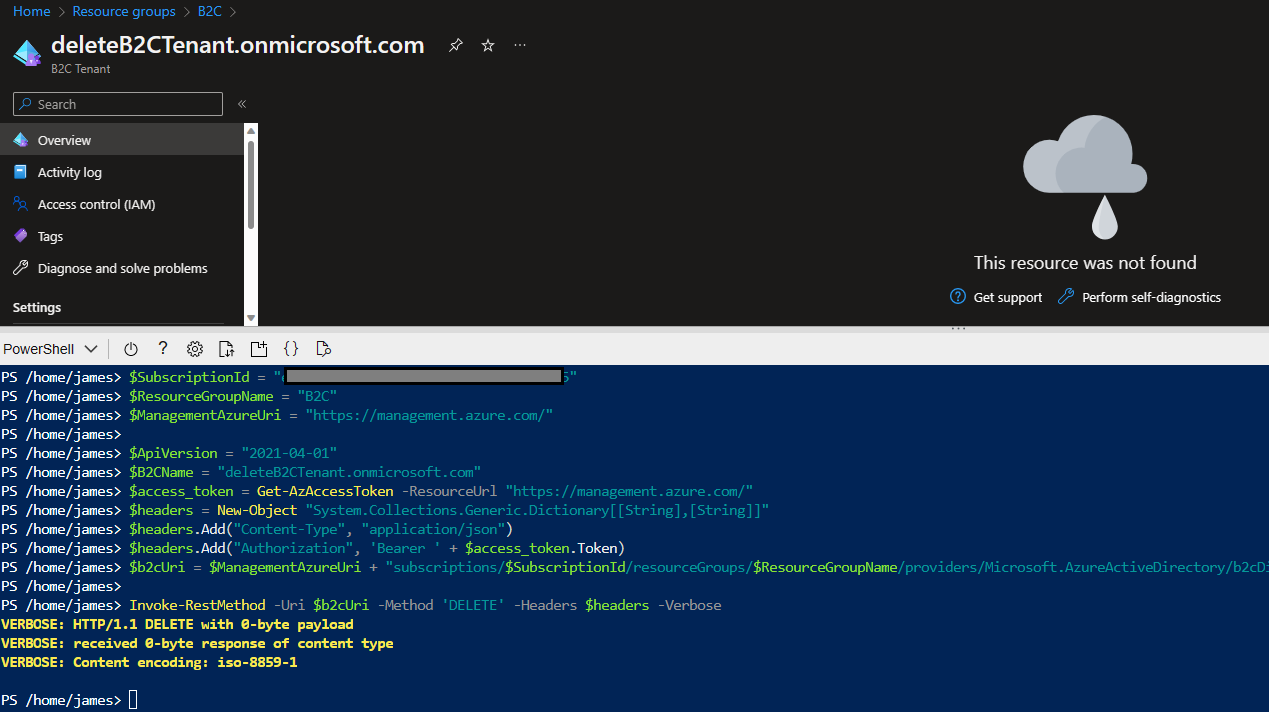Open Access control (IAM) item
The height and width of the screenshot is (712, 1269).
point(121,204)
